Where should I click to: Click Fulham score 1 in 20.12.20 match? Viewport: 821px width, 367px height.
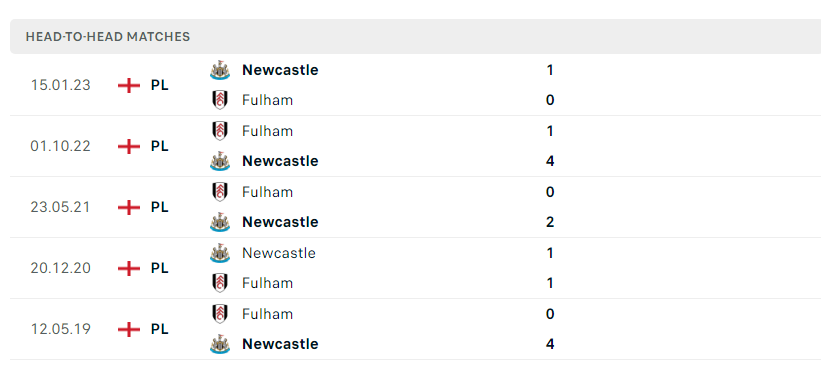tap(550, 283)
